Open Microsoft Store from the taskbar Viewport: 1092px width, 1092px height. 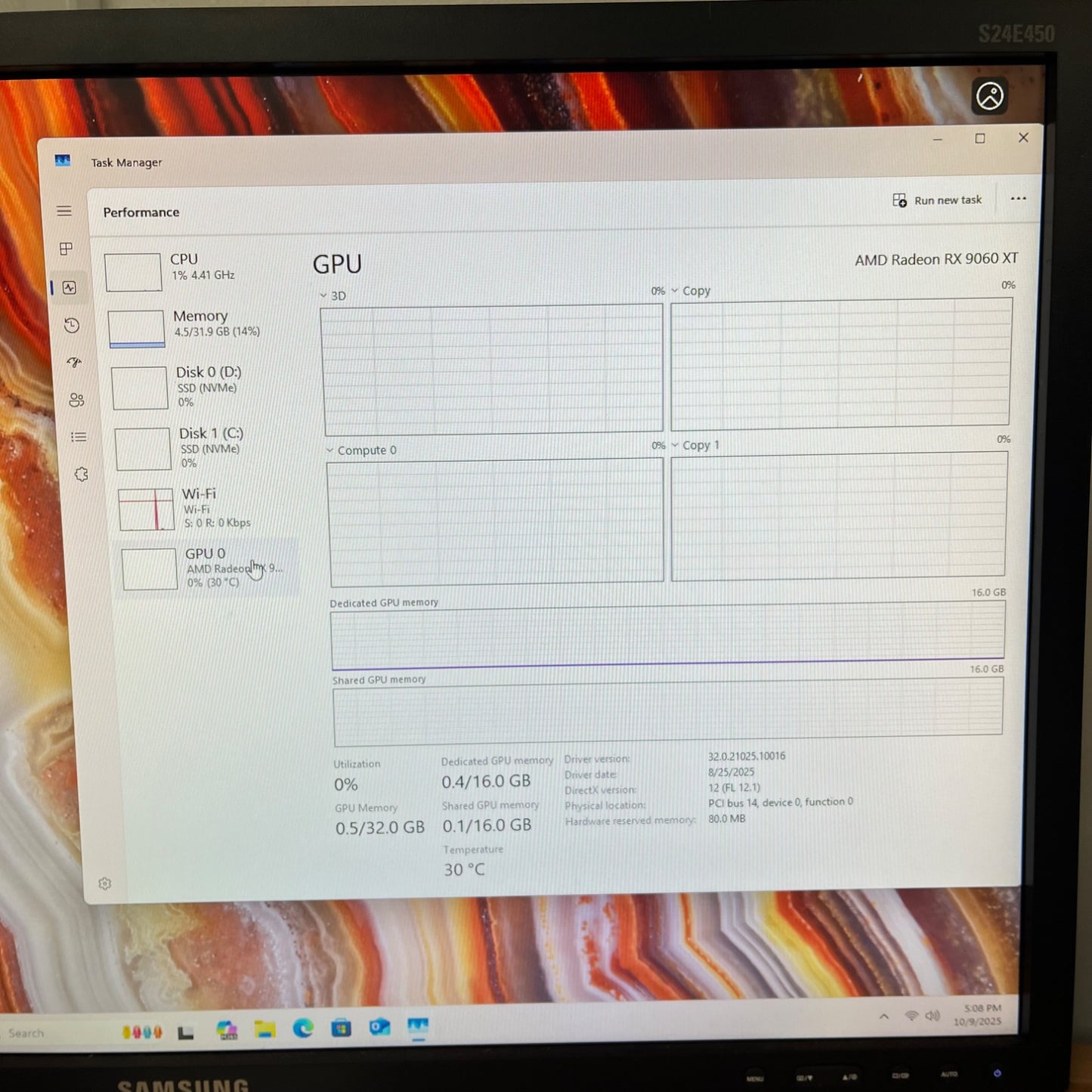341,1029
